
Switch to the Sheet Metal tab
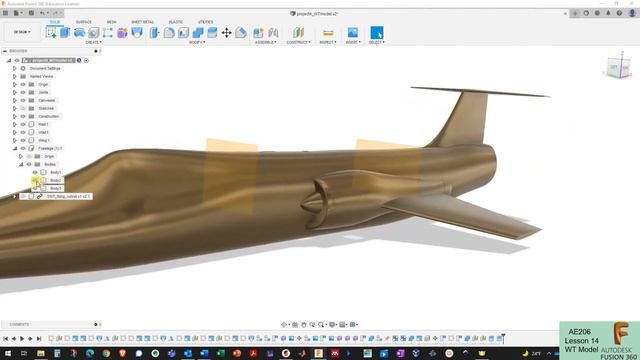click(x=142, y=22)
